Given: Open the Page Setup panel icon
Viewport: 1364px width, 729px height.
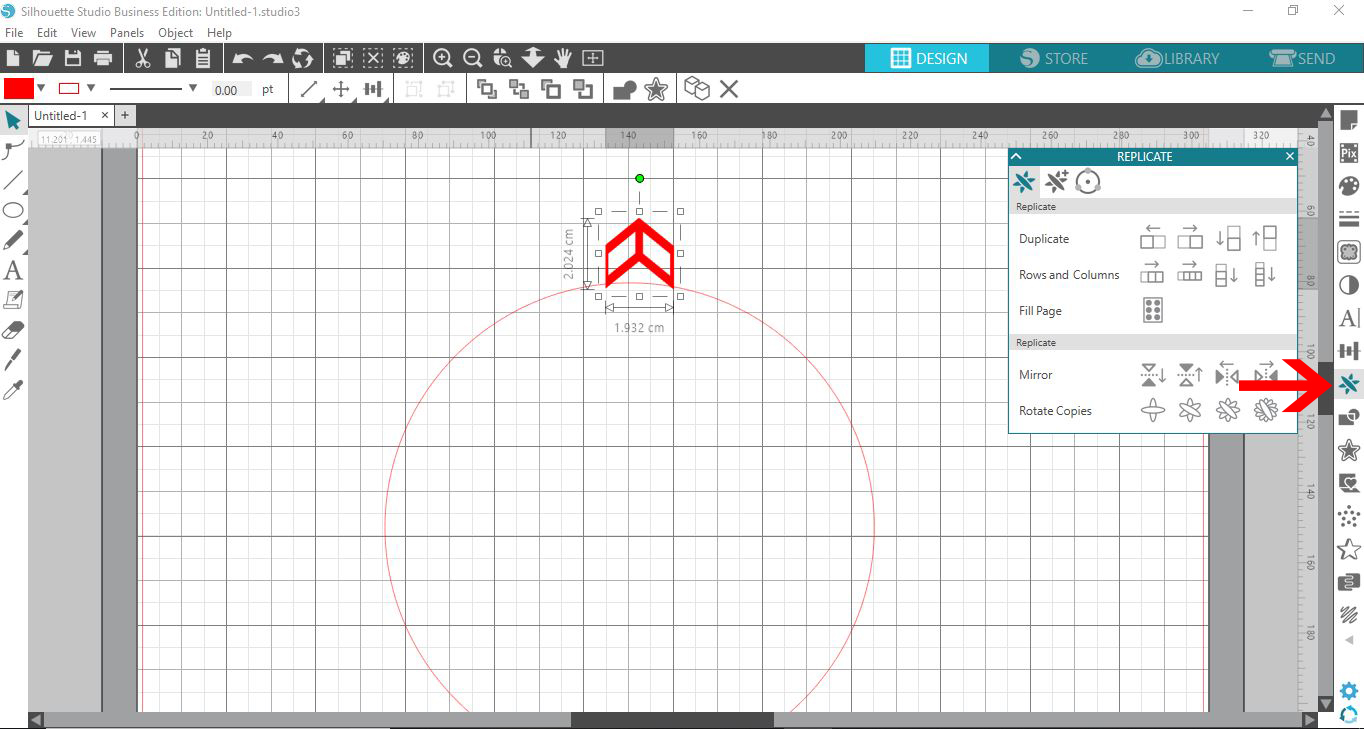Looking at the screenshot, I should pyautogui.click(x=1349, y=121).
